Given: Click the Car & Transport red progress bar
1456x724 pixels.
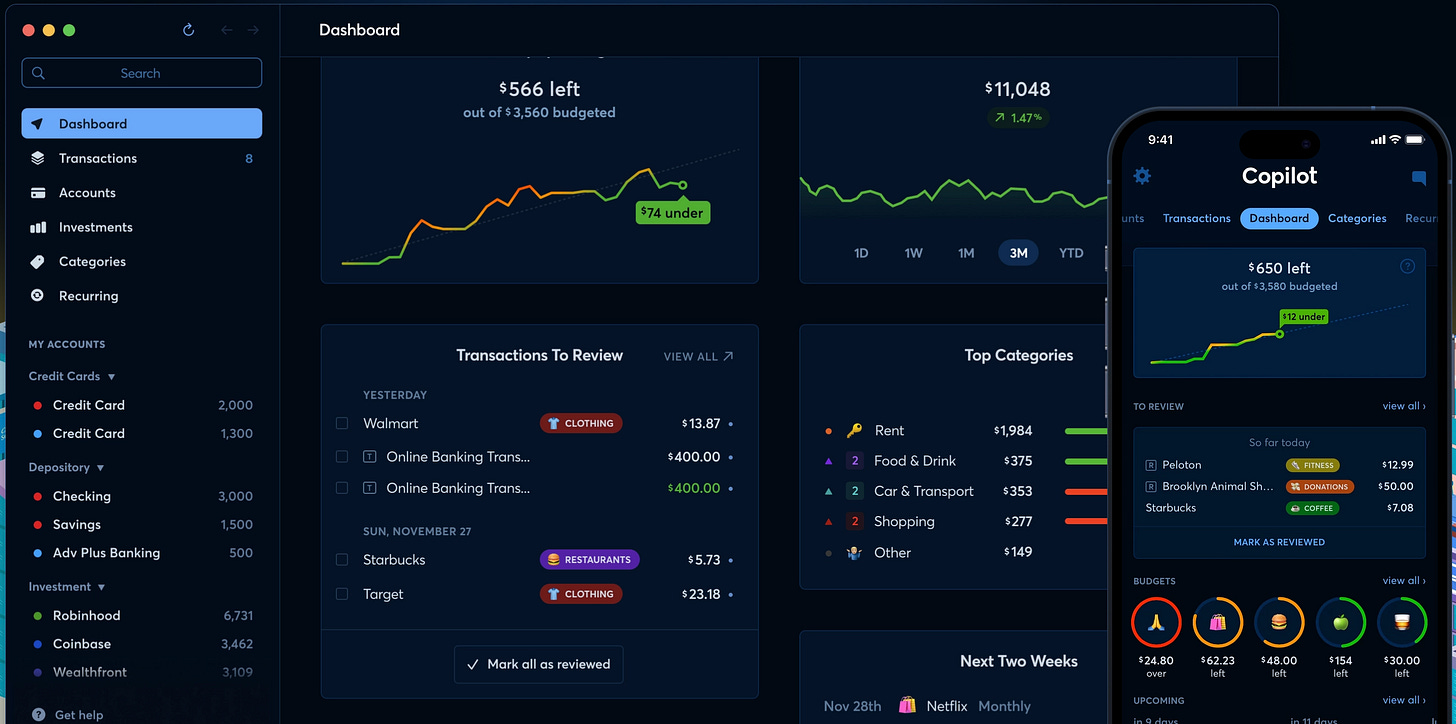Looking at the screenshot, I should coord(1086,491).
